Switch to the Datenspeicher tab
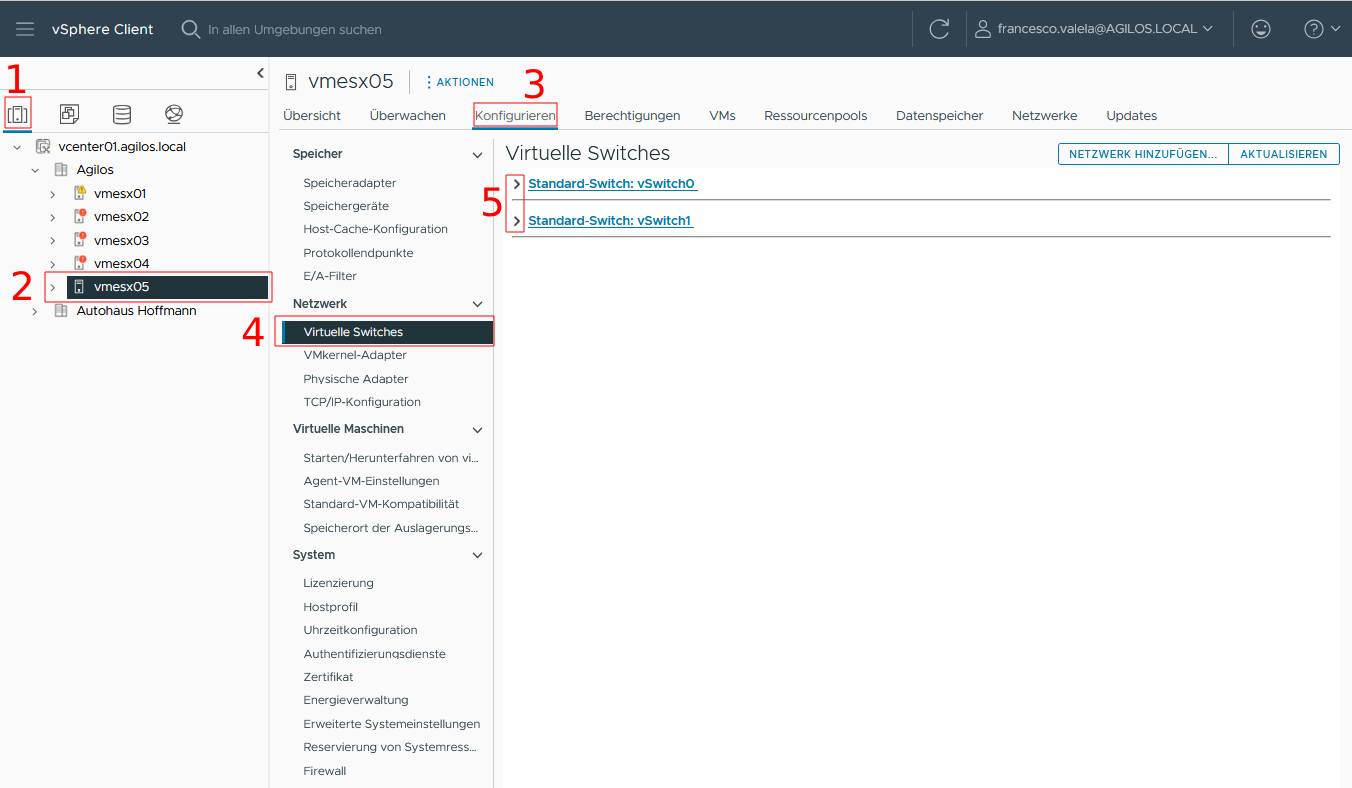 939,115
